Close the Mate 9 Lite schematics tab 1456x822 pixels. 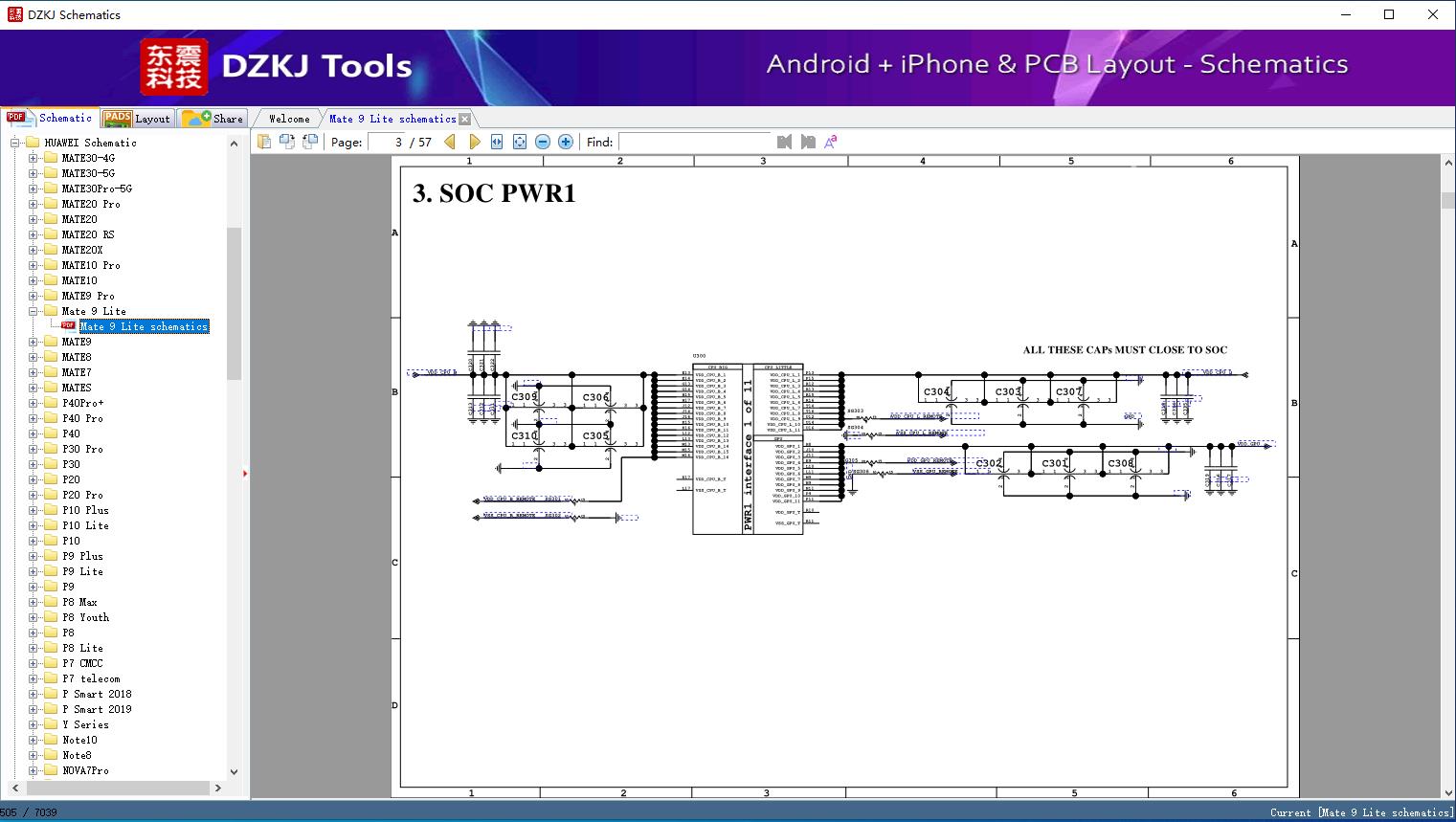point(465,119)
